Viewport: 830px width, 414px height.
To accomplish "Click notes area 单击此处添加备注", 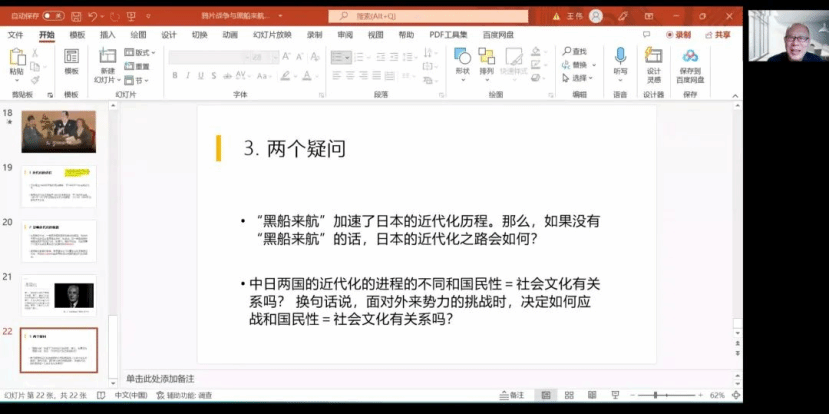I will (160, 379).
